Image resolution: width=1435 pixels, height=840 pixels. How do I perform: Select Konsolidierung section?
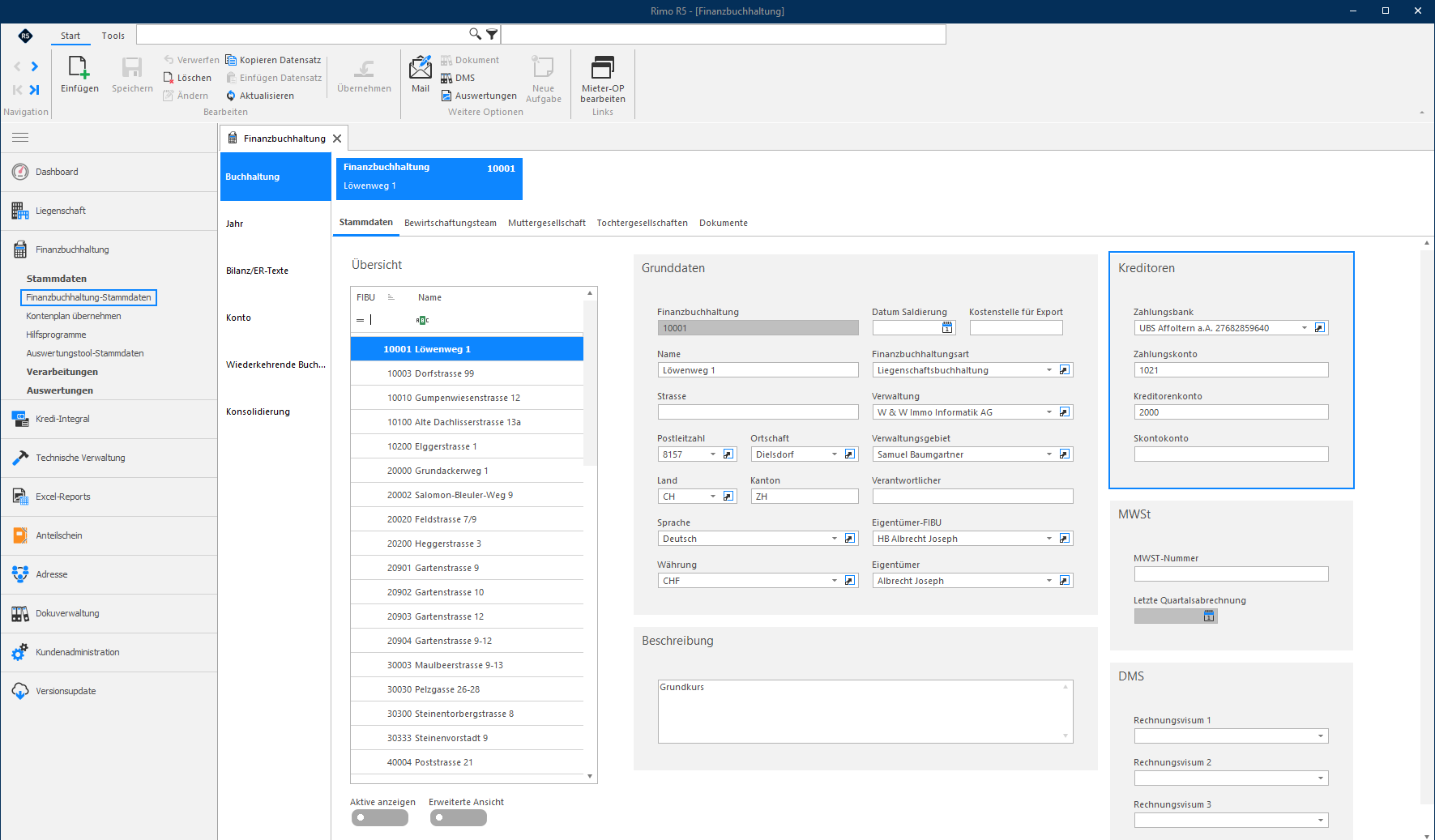pos(275,411)
